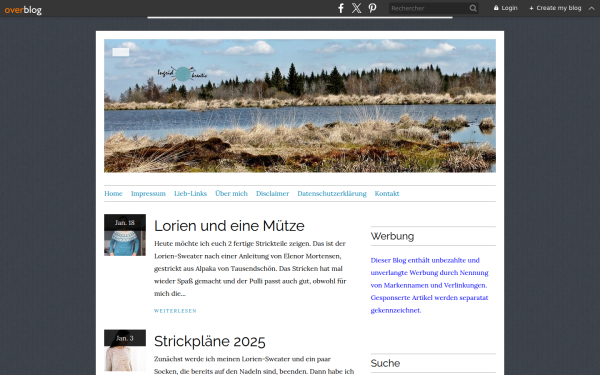The height and width of the screenshot is (375, 600).
Task: Click the Werbung sidebar heading
Action: click(392, 236)
